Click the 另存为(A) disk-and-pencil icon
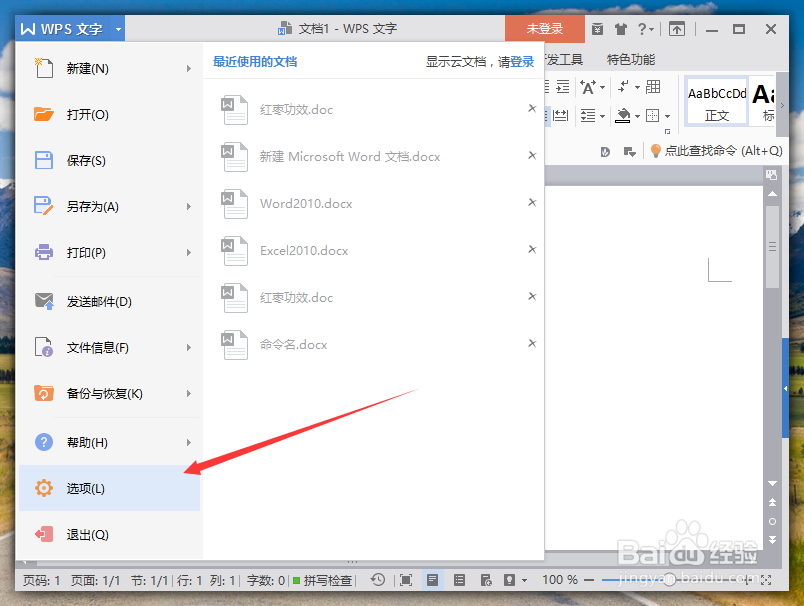The height and width of the screenshot is (606, 804). point(44,206)
